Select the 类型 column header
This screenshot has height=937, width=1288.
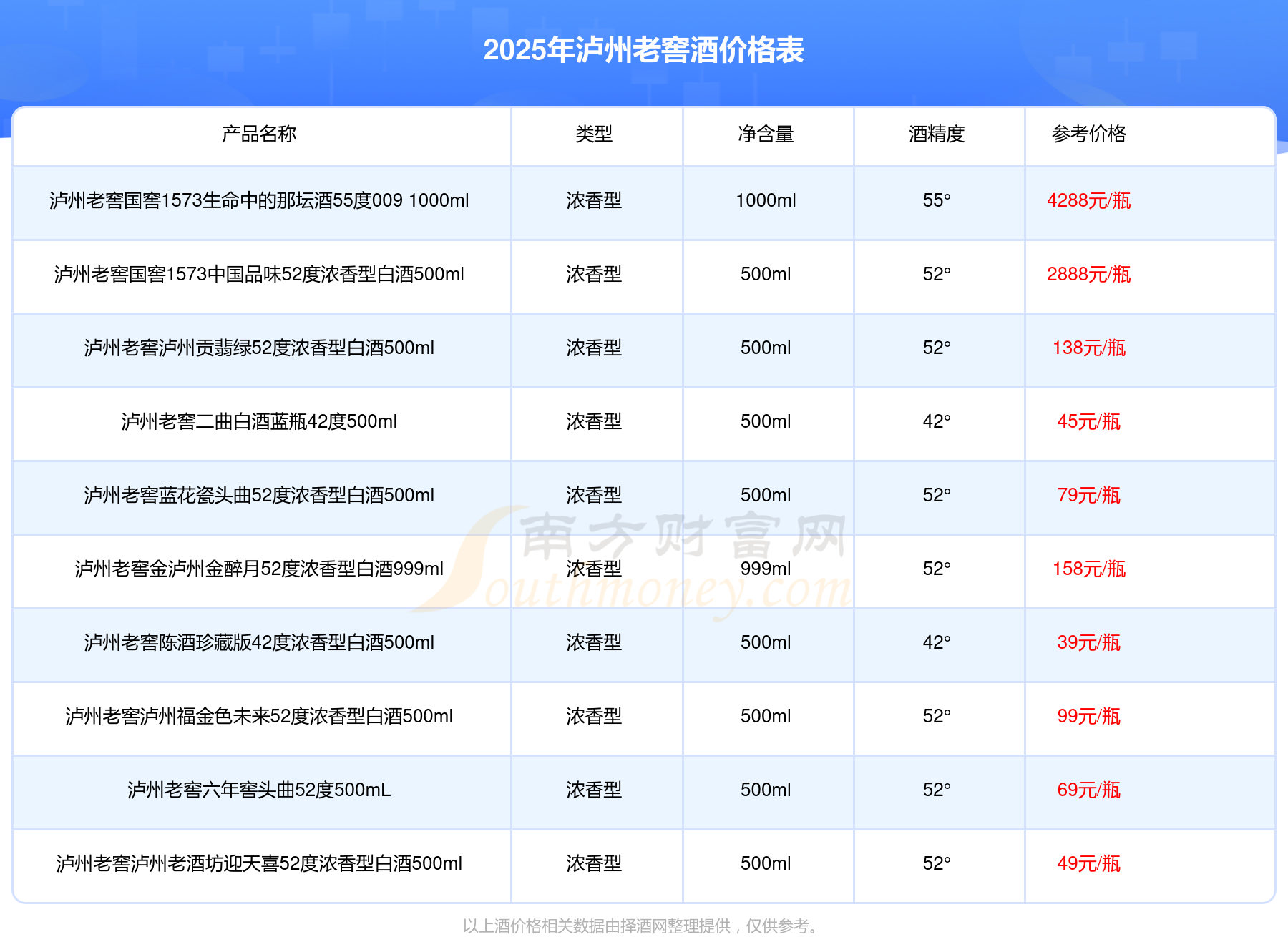click(594, 134)
